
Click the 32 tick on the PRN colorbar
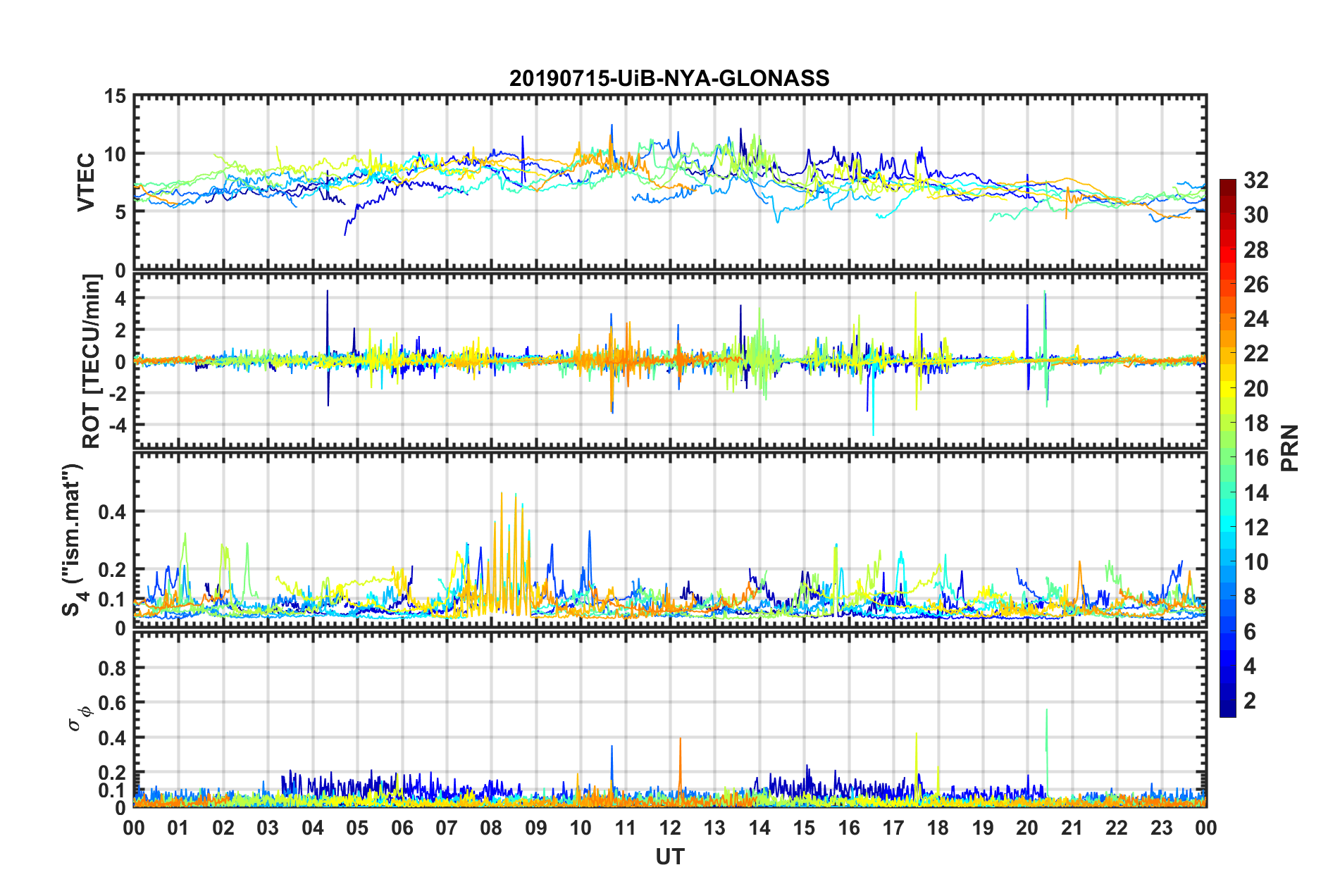point(1255,180)
